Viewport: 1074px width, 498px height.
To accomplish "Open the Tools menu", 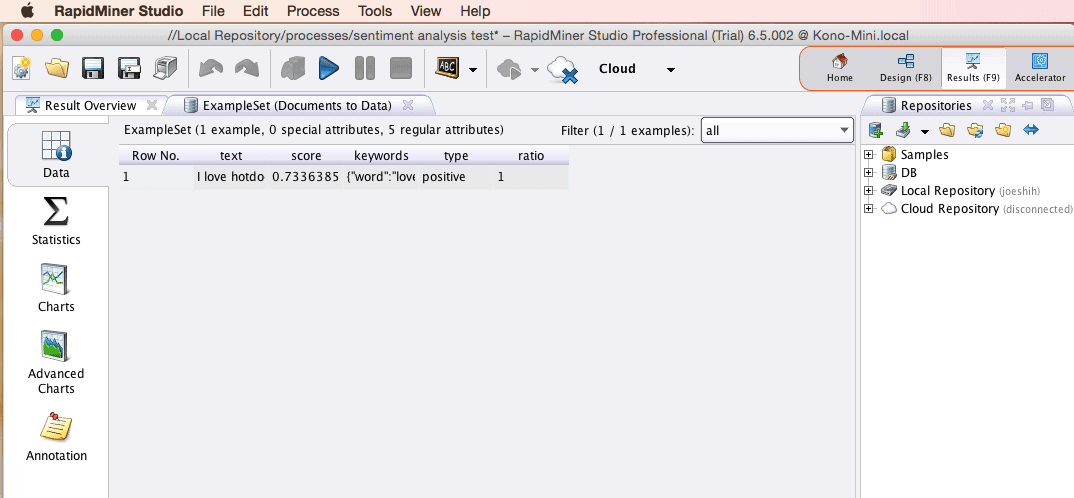I will coord(375,11).
